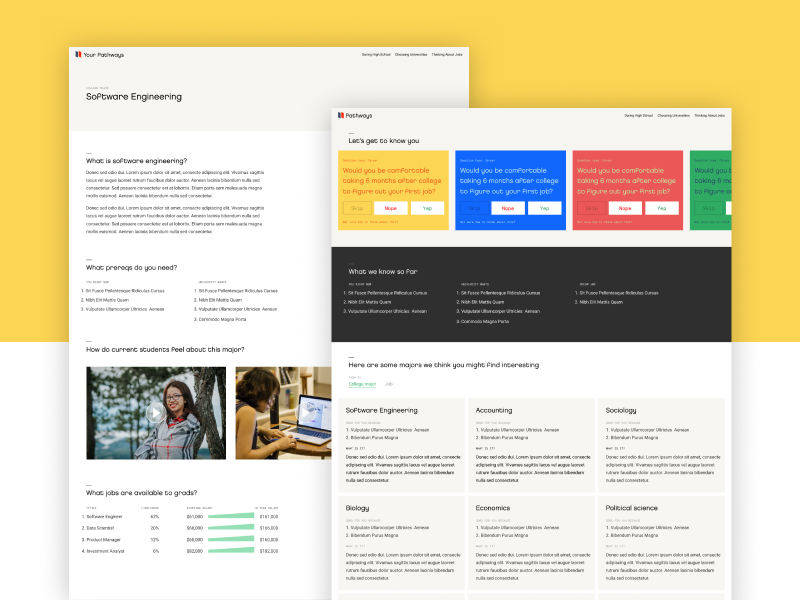Click the What prereqs do you need heading
800x600 pixels.
[x=132, y=267]
